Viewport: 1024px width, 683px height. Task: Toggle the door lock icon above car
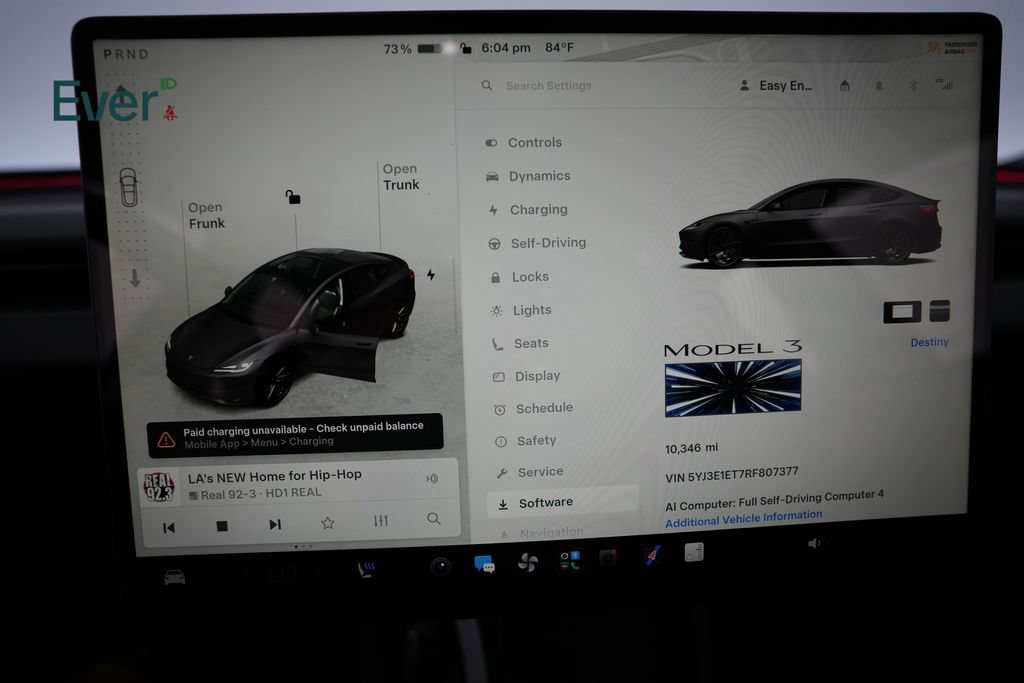coord(293,197)
